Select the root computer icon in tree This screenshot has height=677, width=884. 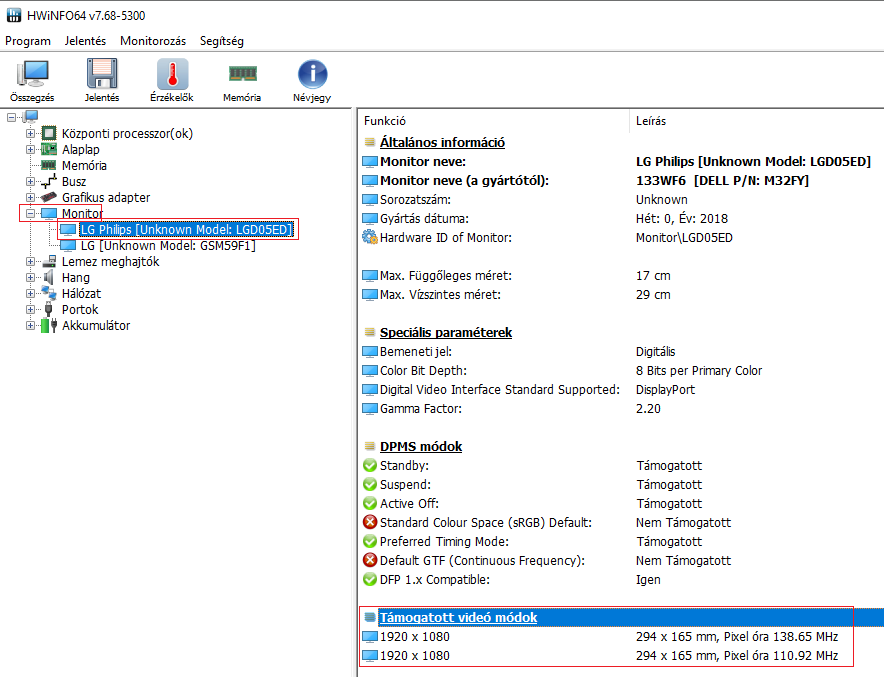pyautogui.click(x=30, y=117)
